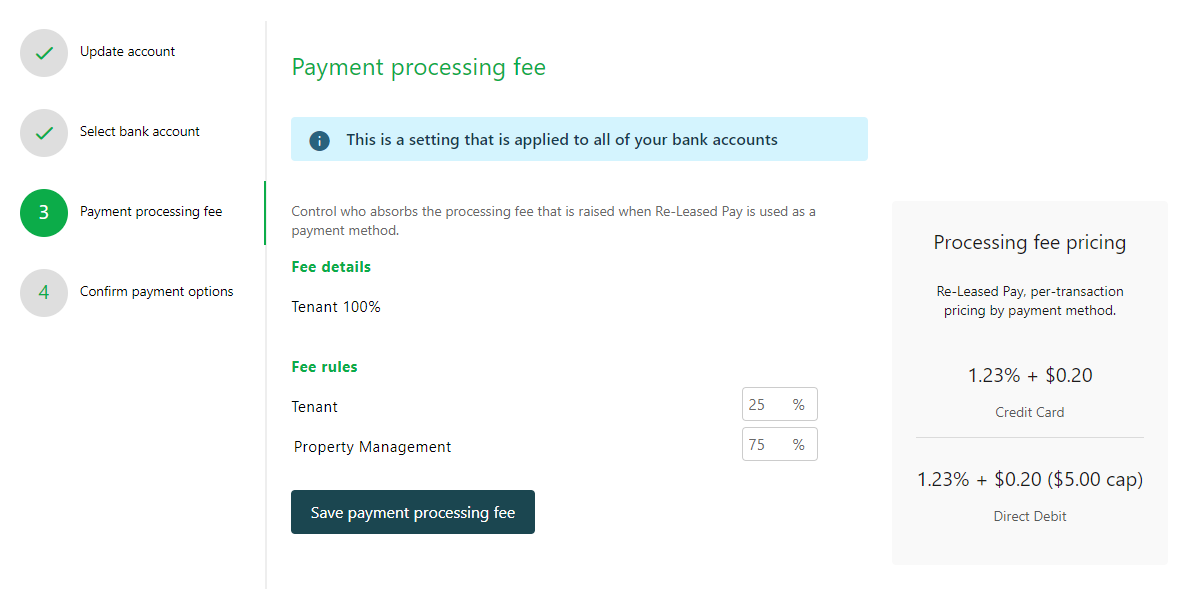Screen dimensions: 1199x605
Task: Click the Credit Card pricing rate
Action: (1029, 376)
